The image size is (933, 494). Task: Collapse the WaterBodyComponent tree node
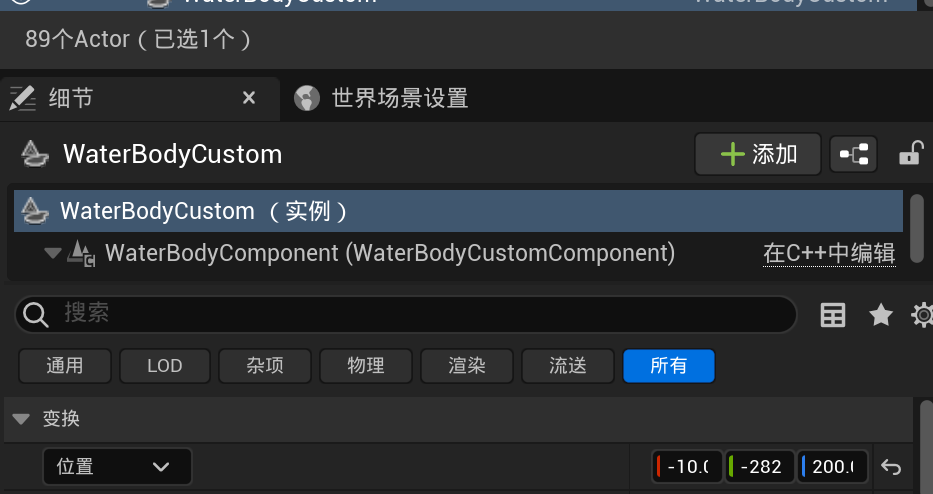52,254
